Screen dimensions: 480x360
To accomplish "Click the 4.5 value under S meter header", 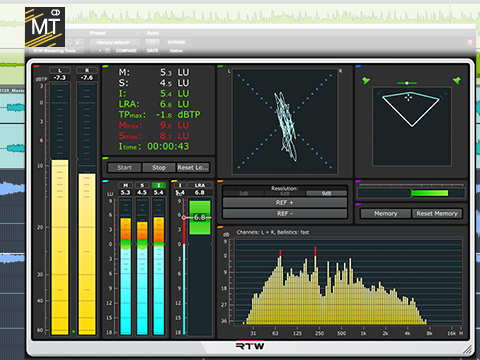I will click(x=142, y=192).
